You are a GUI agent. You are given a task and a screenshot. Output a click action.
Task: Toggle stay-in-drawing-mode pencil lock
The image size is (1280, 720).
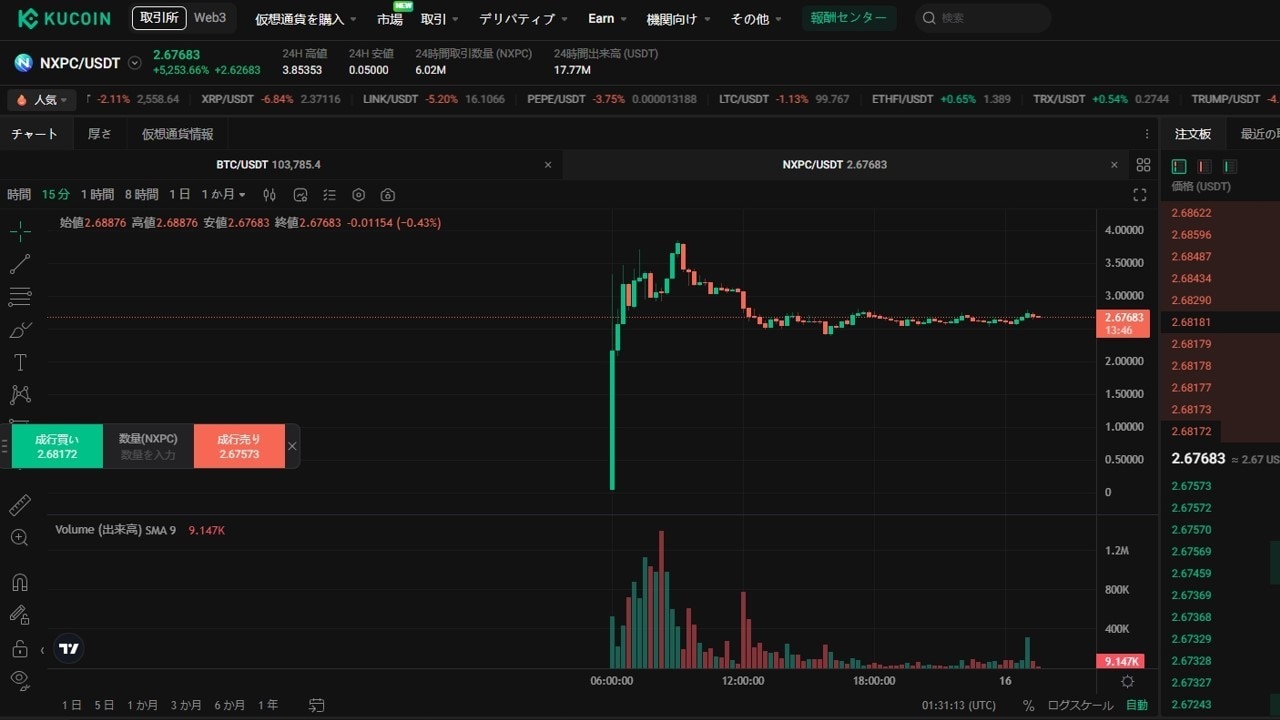[x=20, y=615]
